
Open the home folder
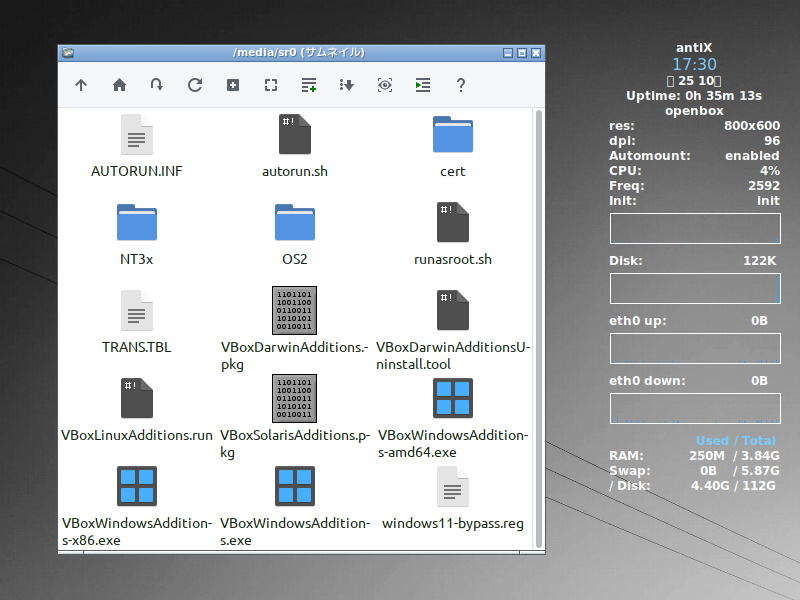[x=119, y=85]
